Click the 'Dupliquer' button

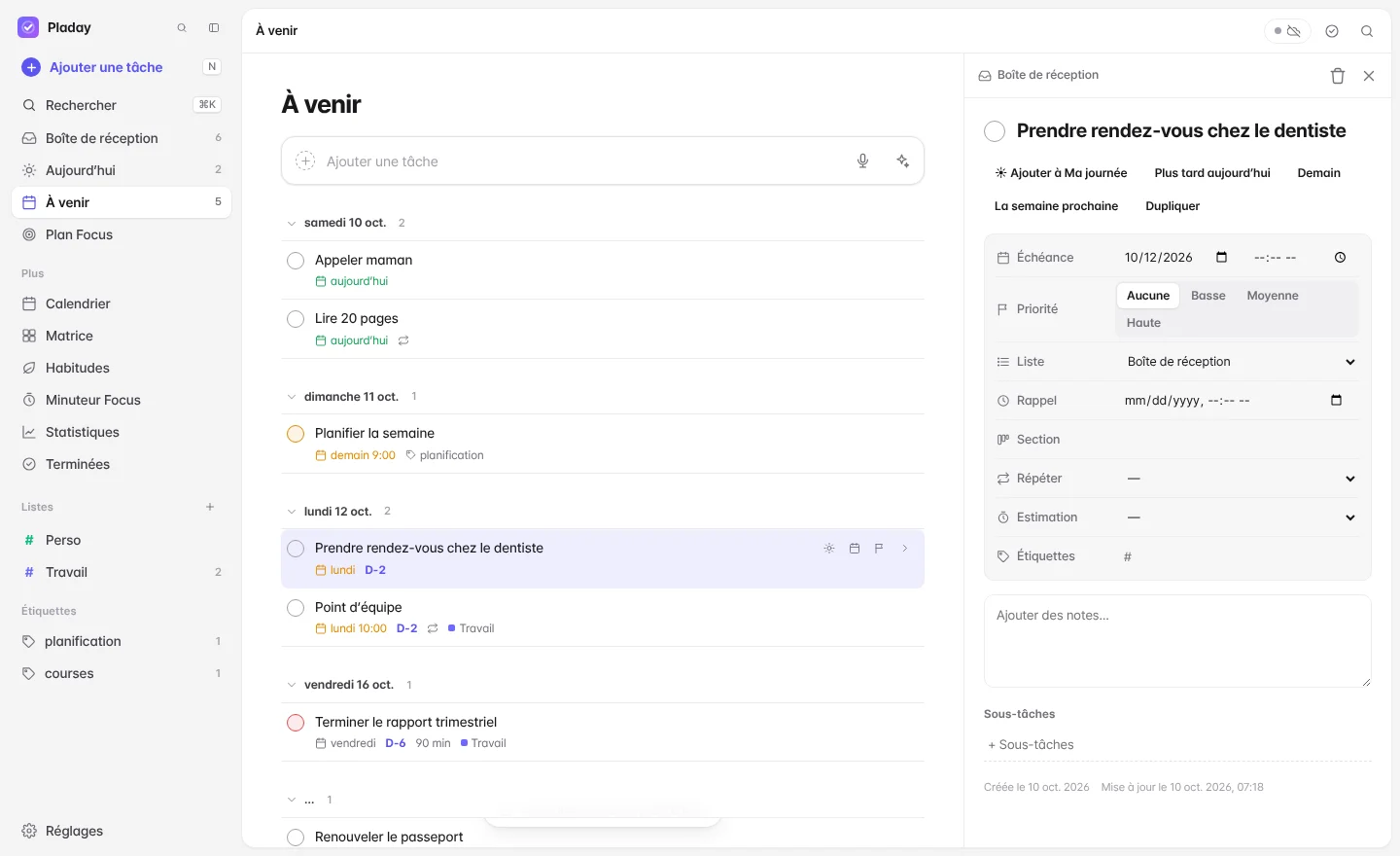pyautogui.click(x=1172, y=206)
